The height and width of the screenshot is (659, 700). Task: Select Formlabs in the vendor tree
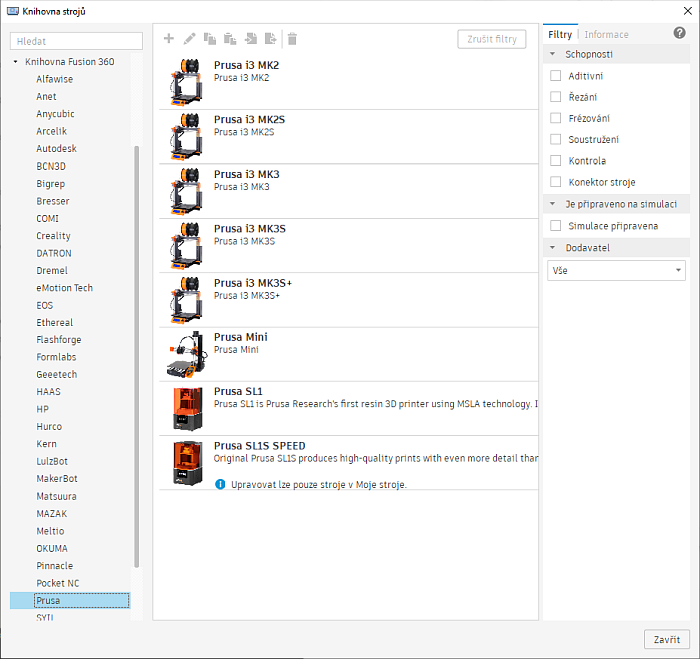point(56,357)
